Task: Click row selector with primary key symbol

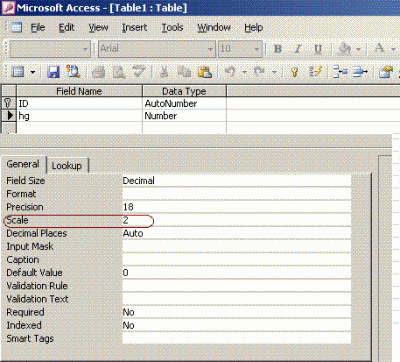Action: (x=8, y=103)
